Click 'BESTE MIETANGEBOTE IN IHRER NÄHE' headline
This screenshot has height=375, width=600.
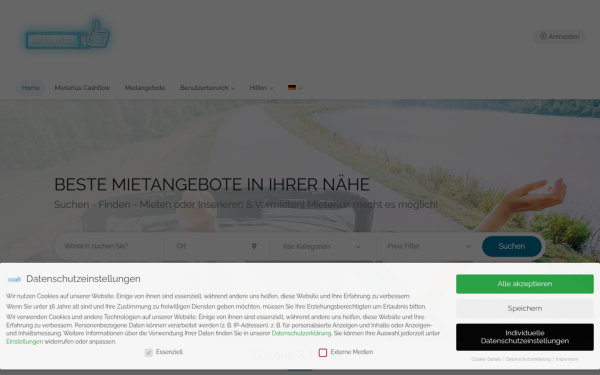pyautogui.click(x=212, y=184)
